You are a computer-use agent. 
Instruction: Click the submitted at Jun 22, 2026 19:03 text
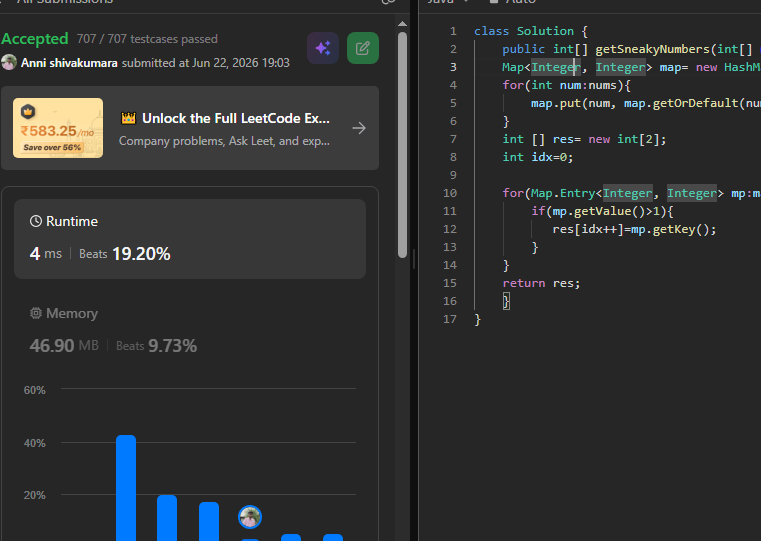tap(205, 63)
